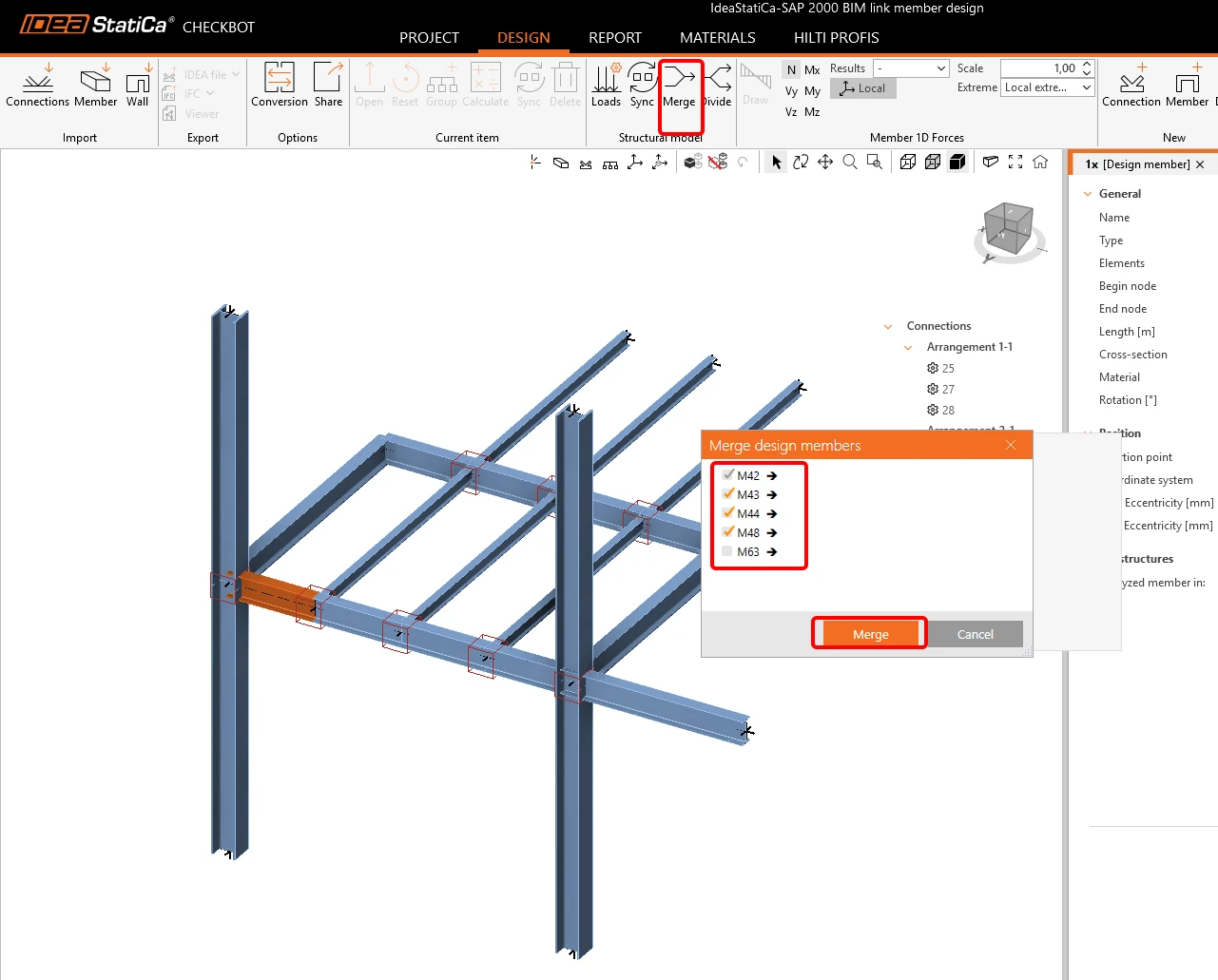Screen dimensions: 1218x980
Task: Uncheck member M48 in merge dialog
Action: [728, 532]
